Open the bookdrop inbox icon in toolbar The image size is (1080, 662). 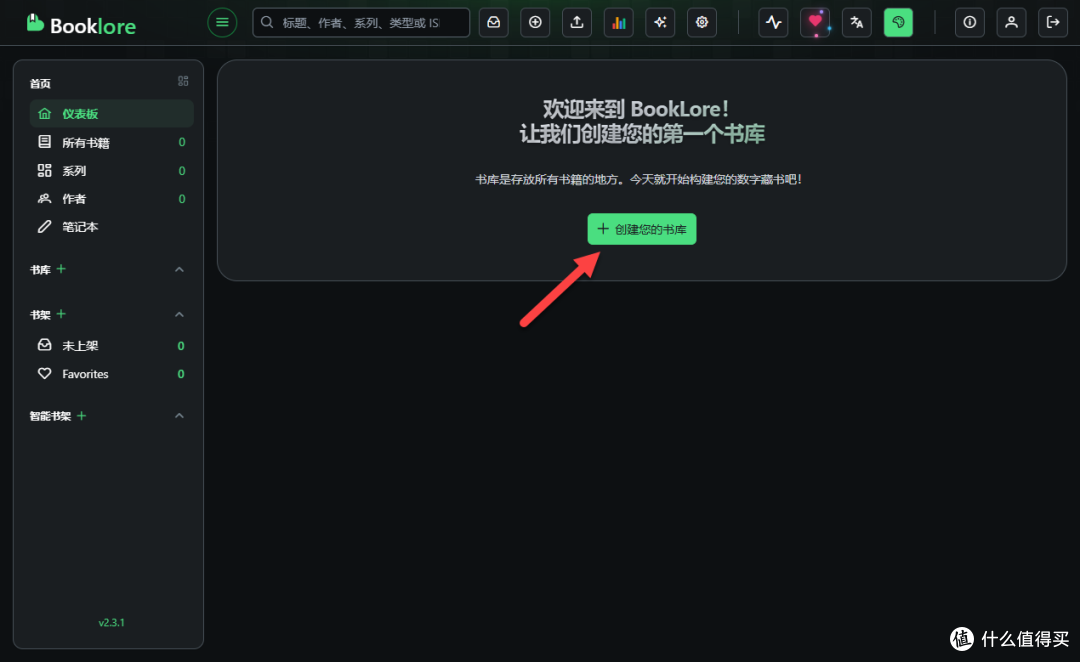[494, 23]
